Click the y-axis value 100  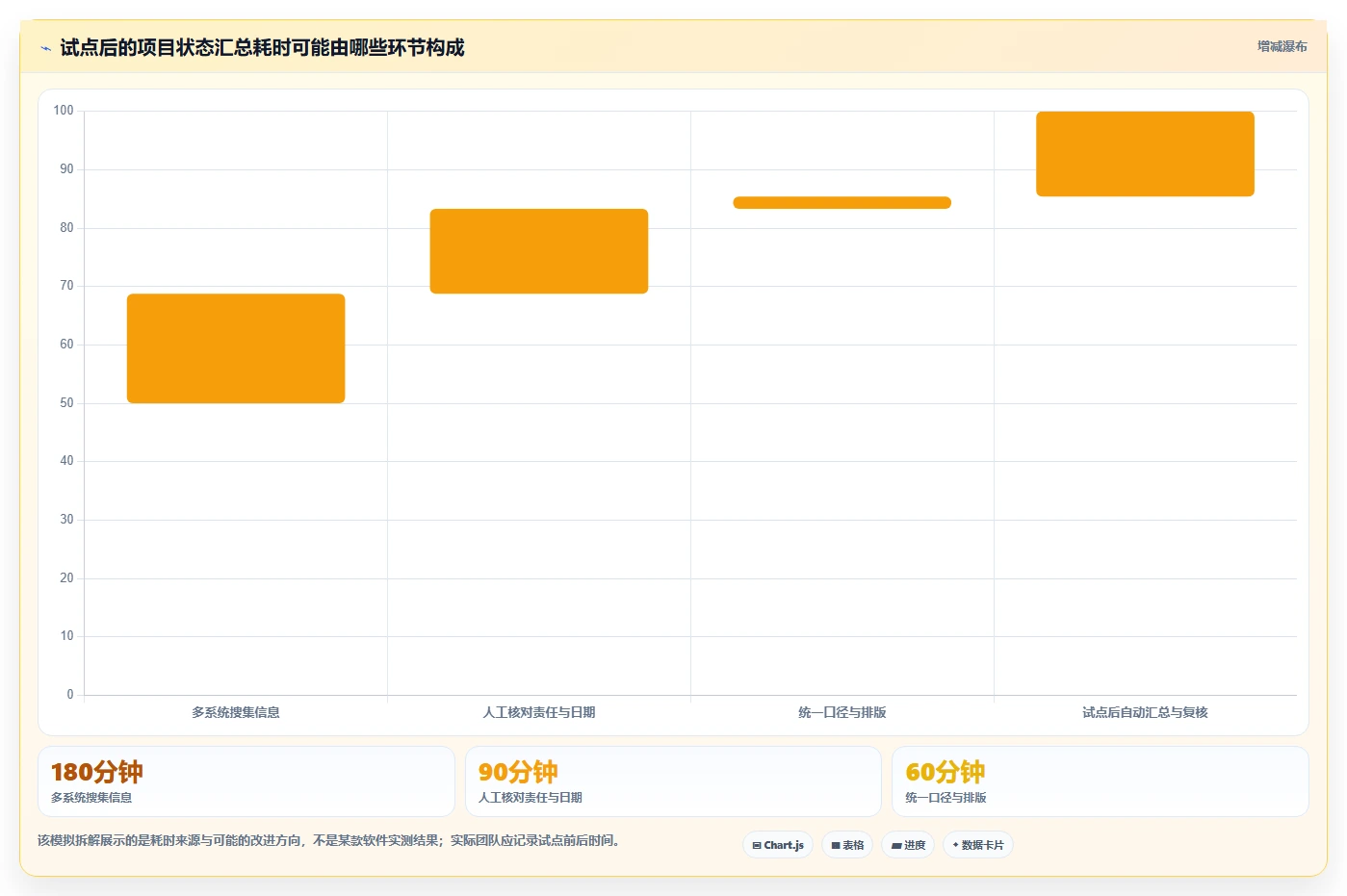[64, 111]
